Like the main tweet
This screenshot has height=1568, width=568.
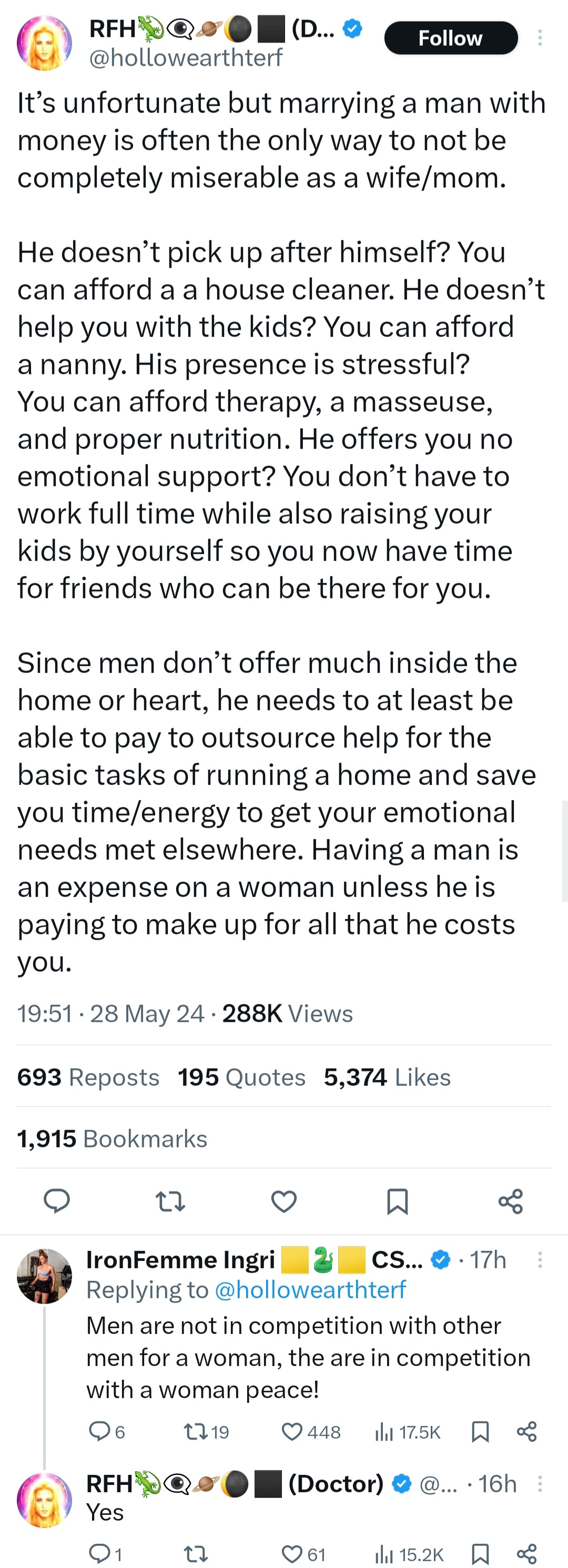point(283,1201)
